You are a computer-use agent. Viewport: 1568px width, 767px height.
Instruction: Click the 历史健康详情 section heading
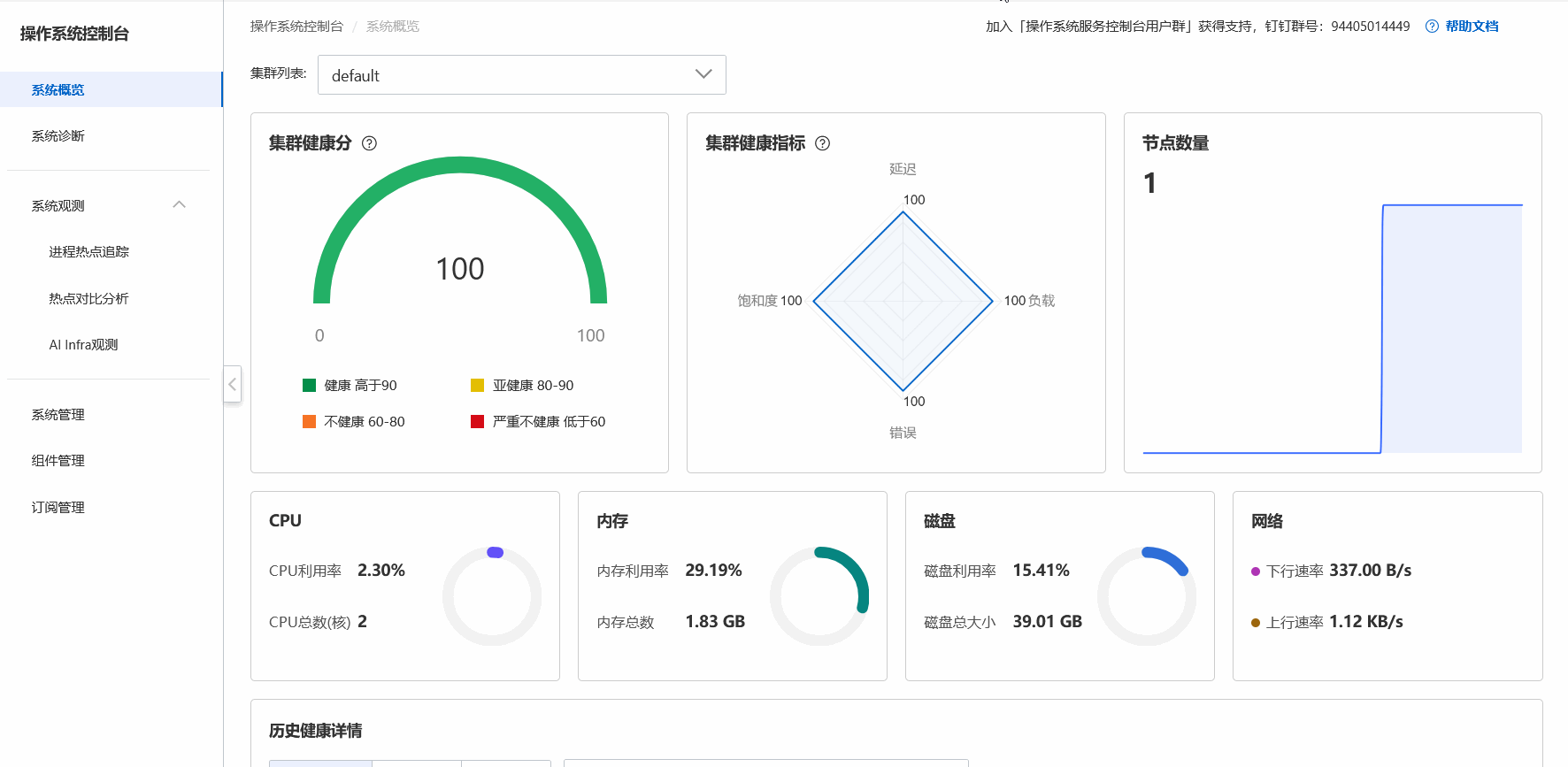tap(315, 731)
